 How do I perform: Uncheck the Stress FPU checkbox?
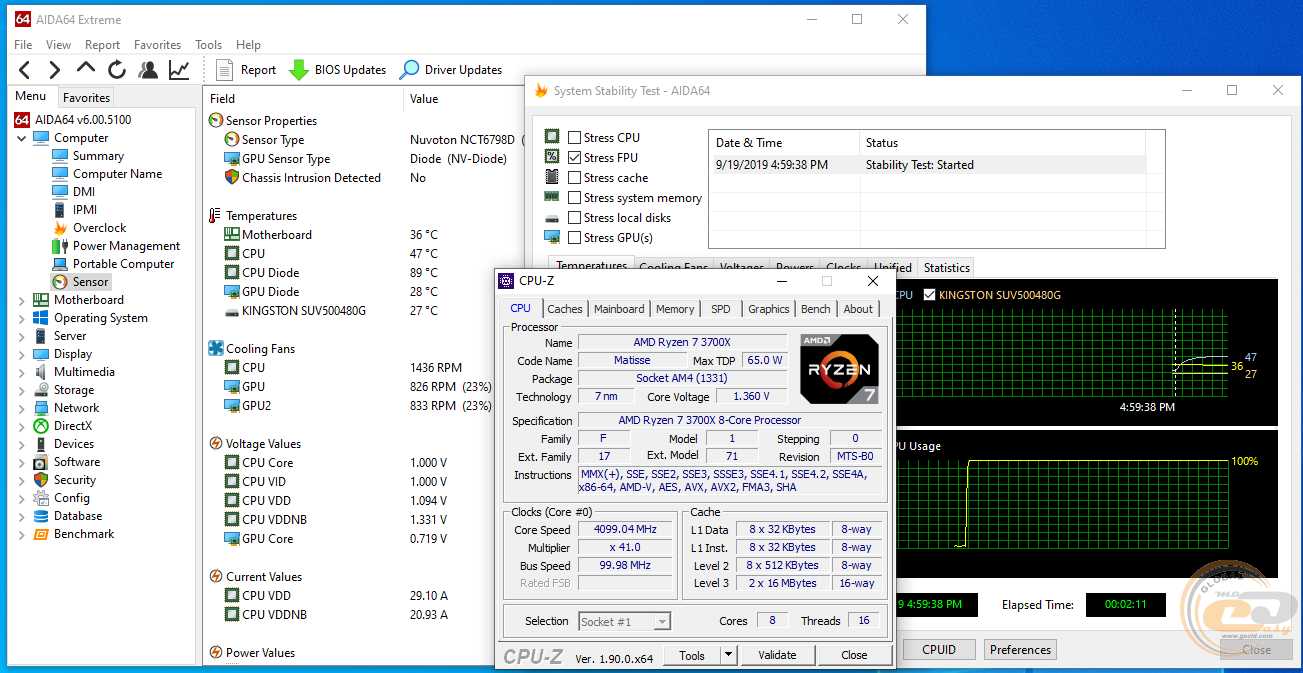(x=574, y=158)
